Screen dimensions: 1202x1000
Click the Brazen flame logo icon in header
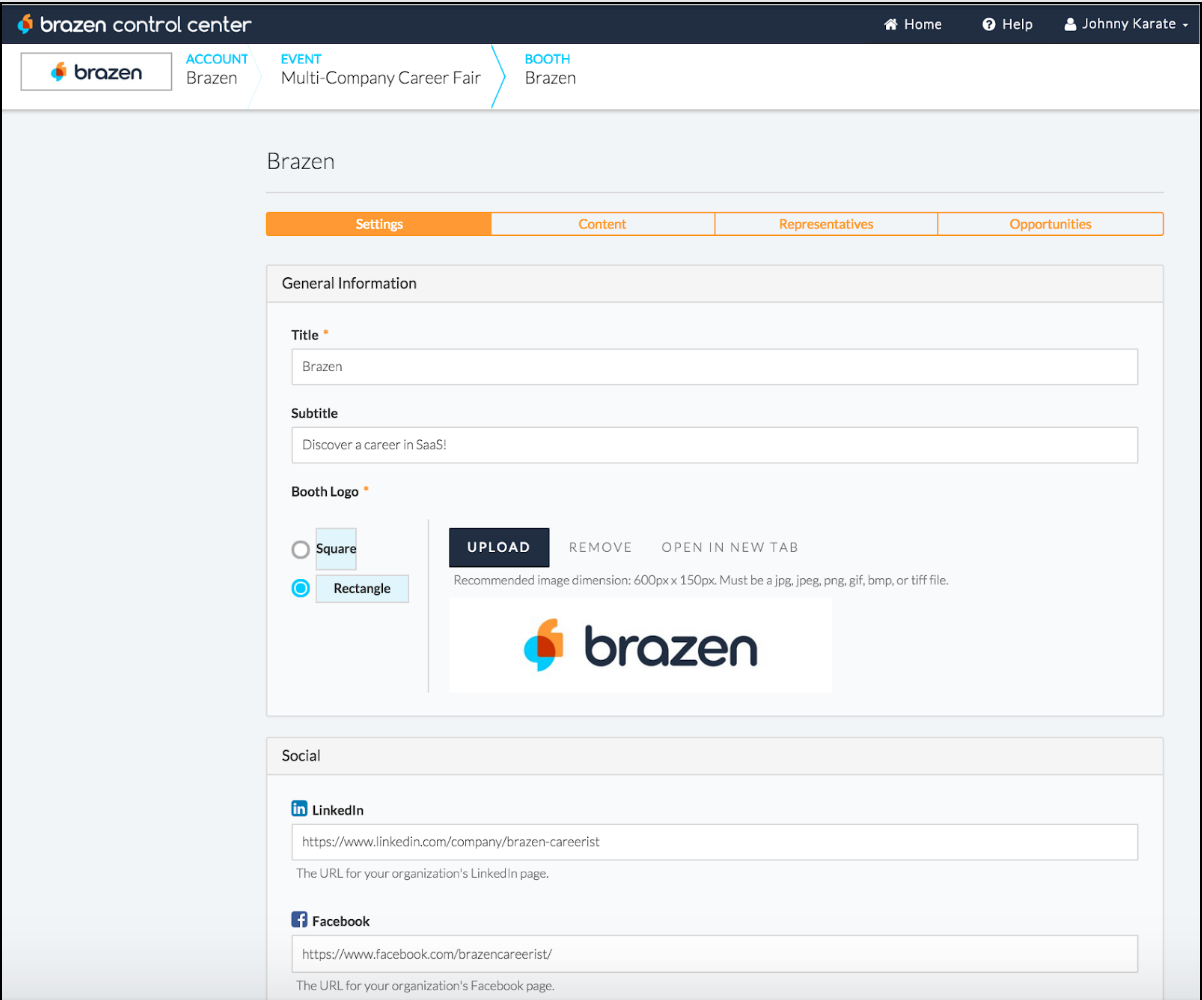[x=26, y=23]
